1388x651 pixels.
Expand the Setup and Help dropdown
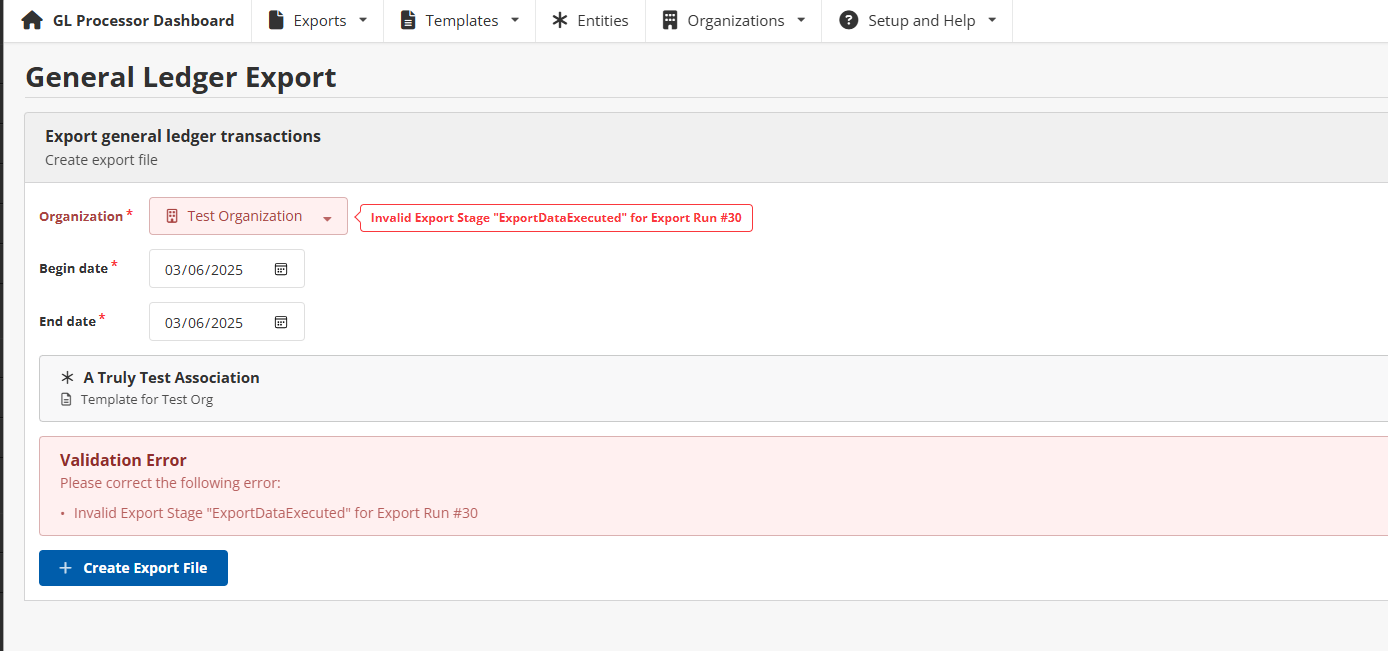click(x=990, y=20)
